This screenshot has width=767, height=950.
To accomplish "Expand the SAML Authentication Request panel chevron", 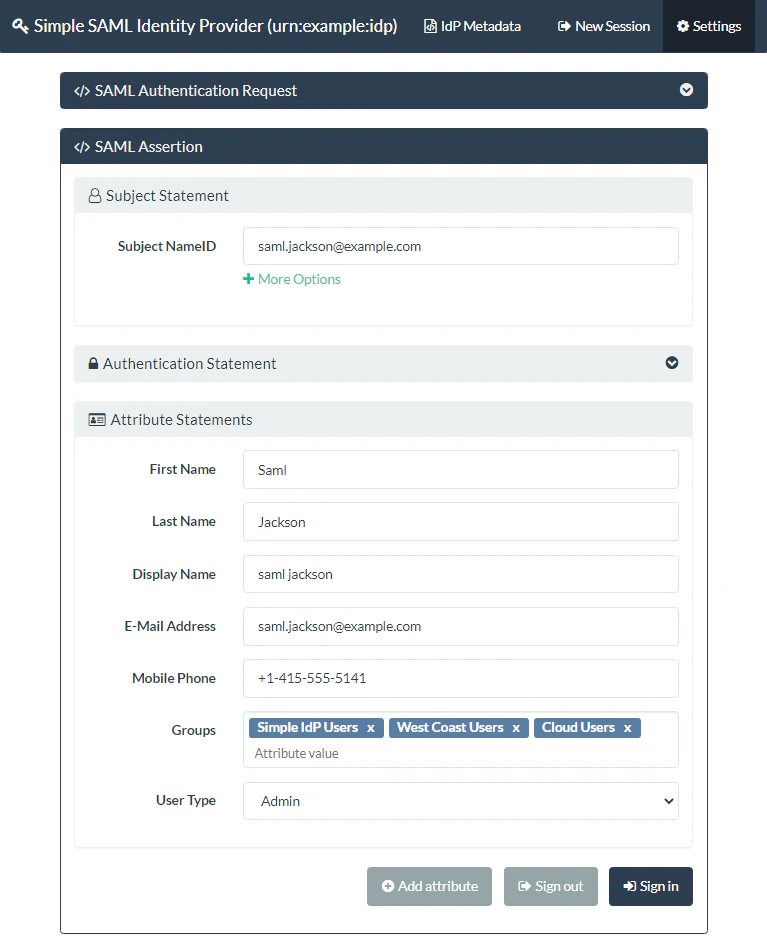I will coord(686,90).
